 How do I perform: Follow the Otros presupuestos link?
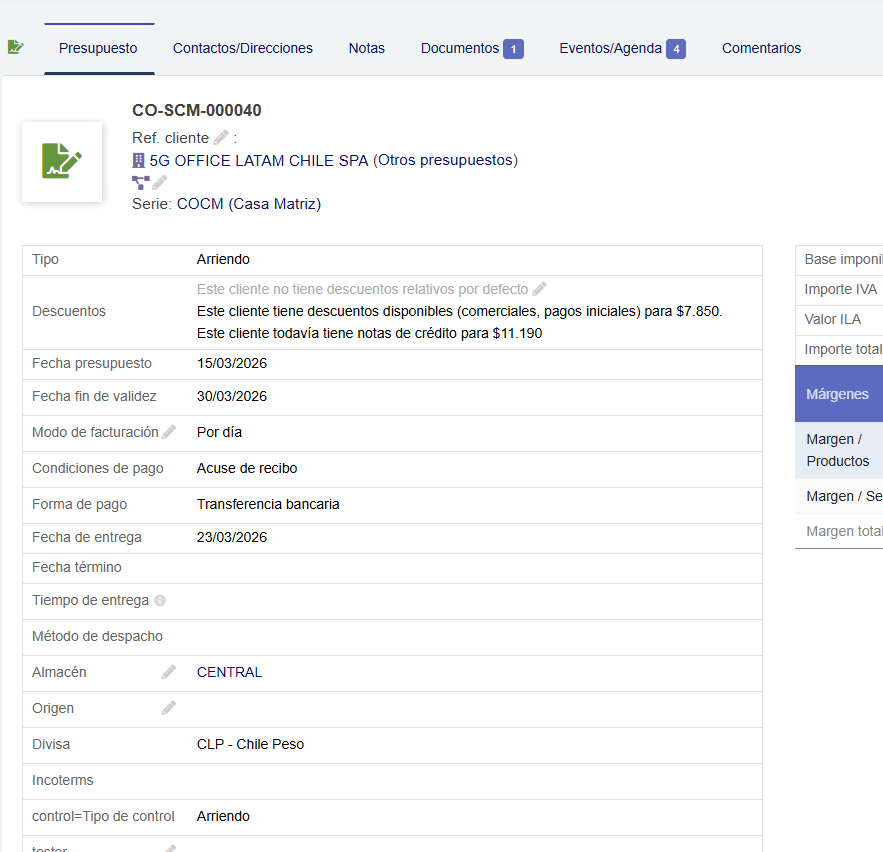[445, 160]
